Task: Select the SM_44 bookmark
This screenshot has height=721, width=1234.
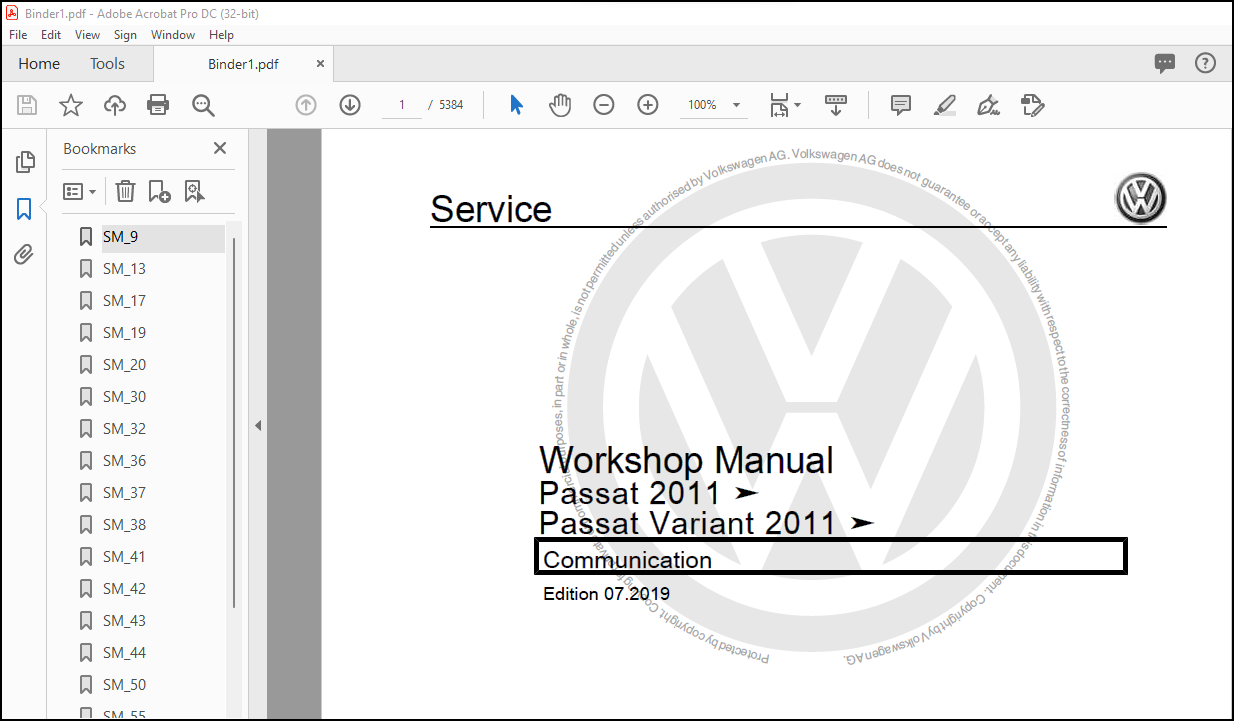Action: [x=124, y=653]
